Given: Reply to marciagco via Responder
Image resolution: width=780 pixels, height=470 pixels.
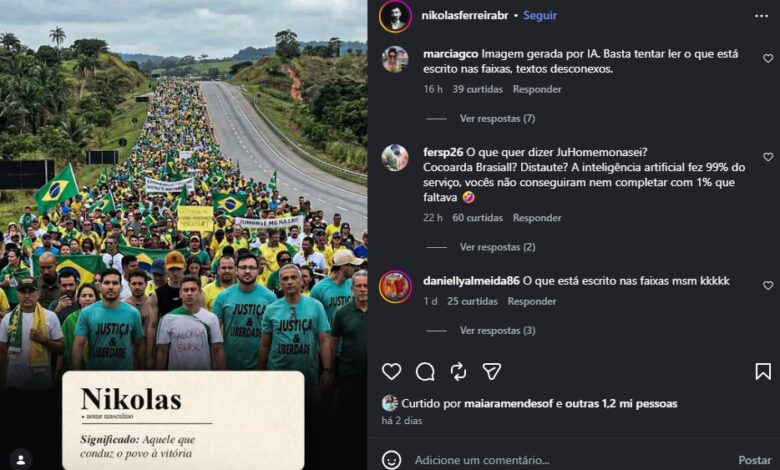Looking at the screenshot, I should 537,89.
